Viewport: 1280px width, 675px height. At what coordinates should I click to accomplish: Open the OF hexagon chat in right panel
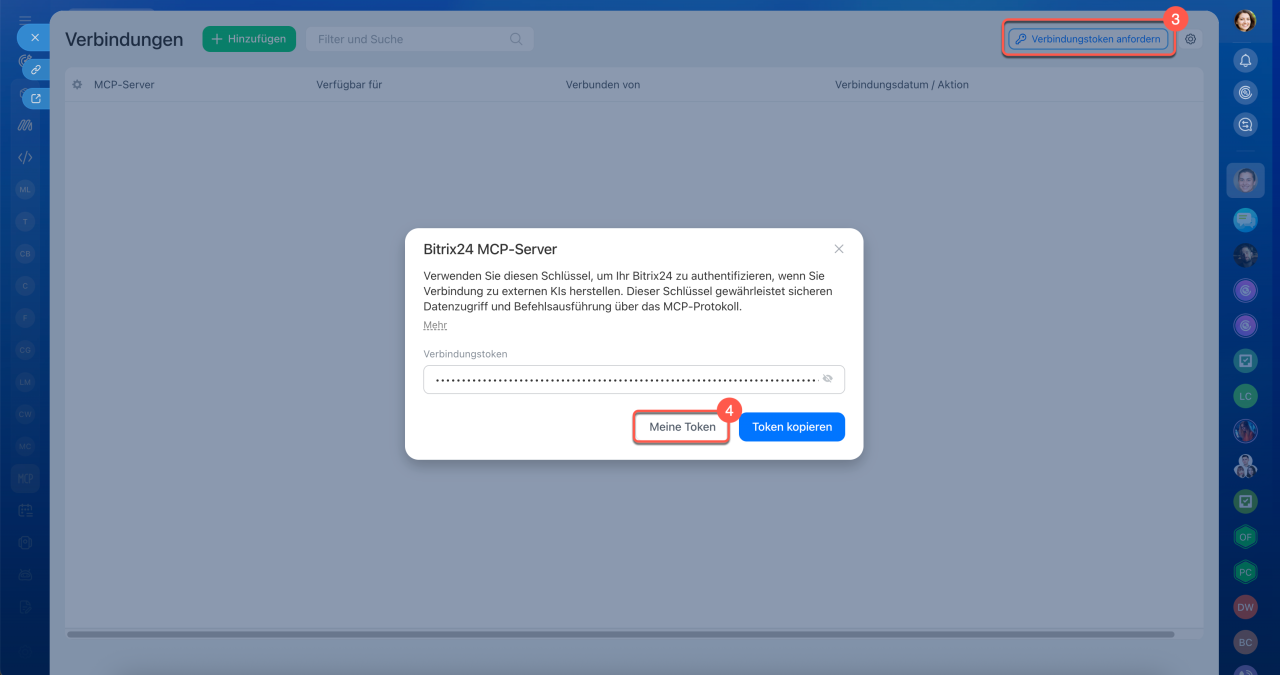(x=1245, y=537)
